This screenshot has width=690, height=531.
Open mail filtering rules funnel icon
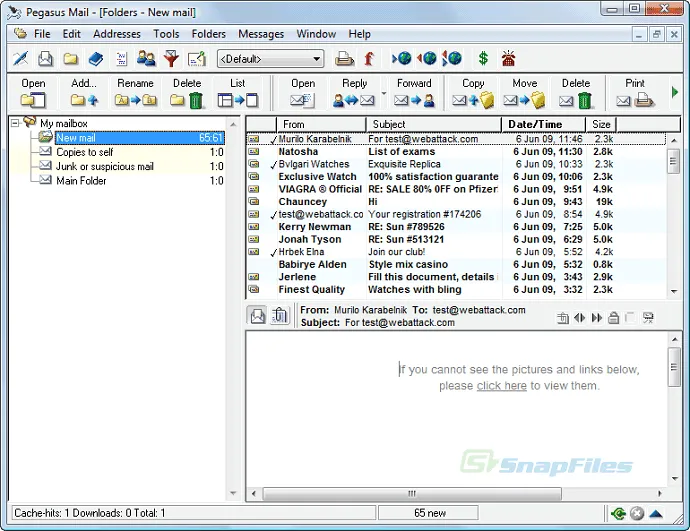pos(171,59)
